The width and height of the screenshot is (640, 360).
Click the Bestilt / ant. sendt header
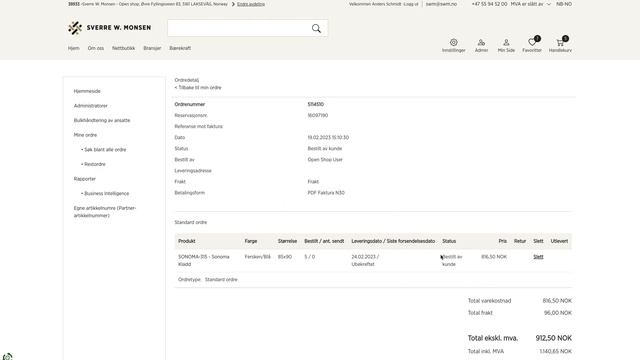324,241
